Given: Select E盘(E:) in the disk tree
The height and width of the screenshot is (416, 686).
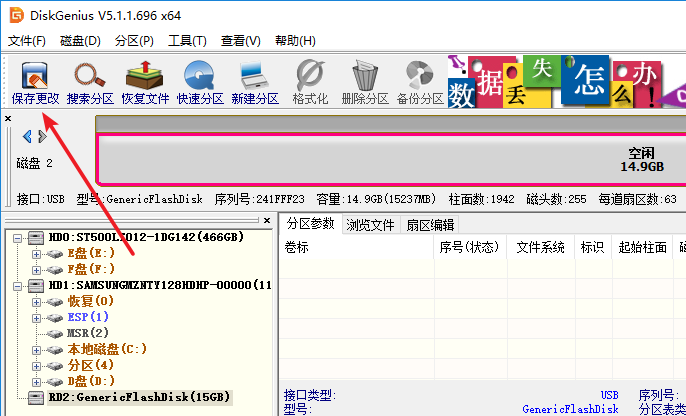Looking at the screenshot, I should click(91, 253).
